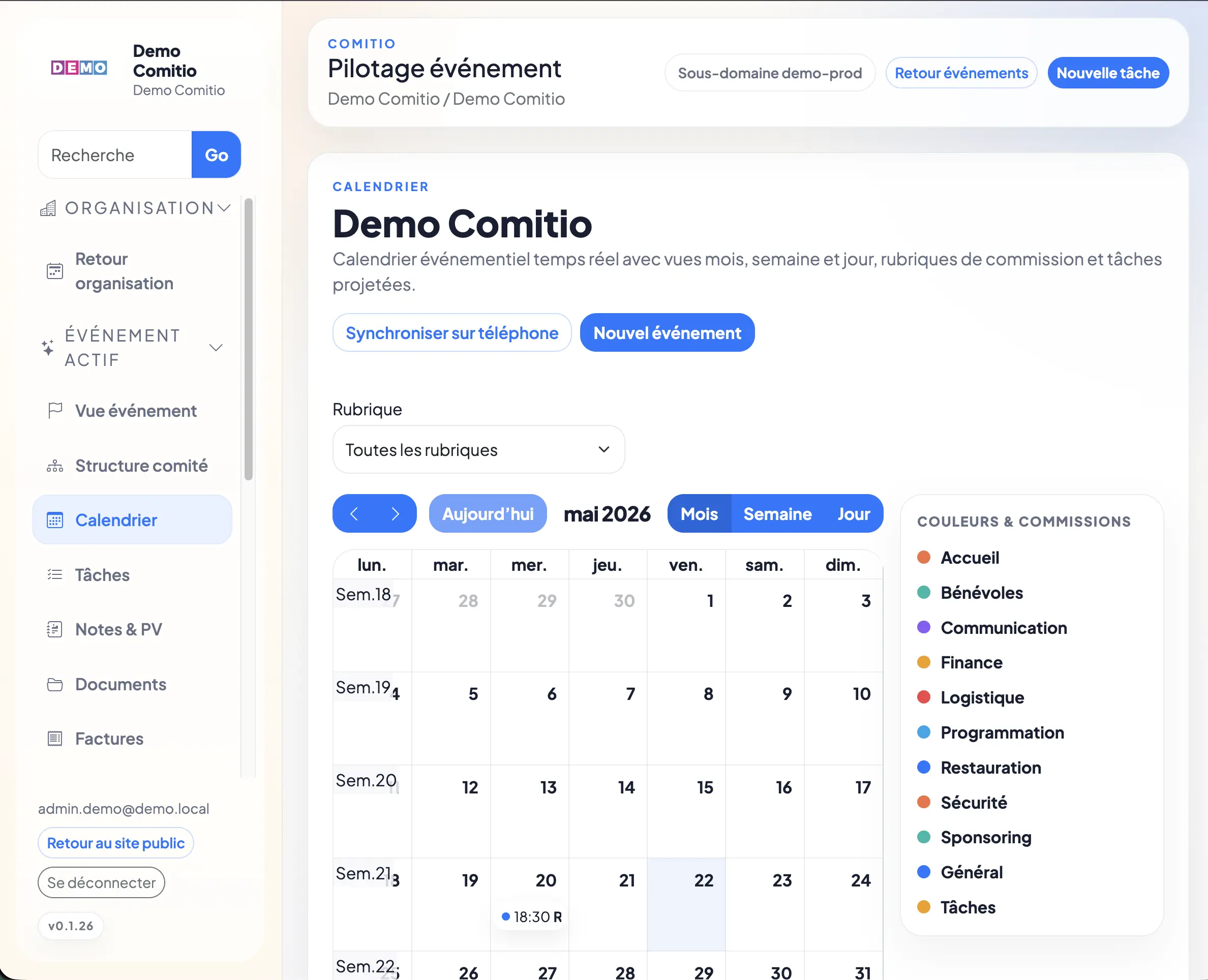Image resolution: width=1208 pixels, height=980 pixels.
Task: Click the Logistique red color dot
Action: 924,697
